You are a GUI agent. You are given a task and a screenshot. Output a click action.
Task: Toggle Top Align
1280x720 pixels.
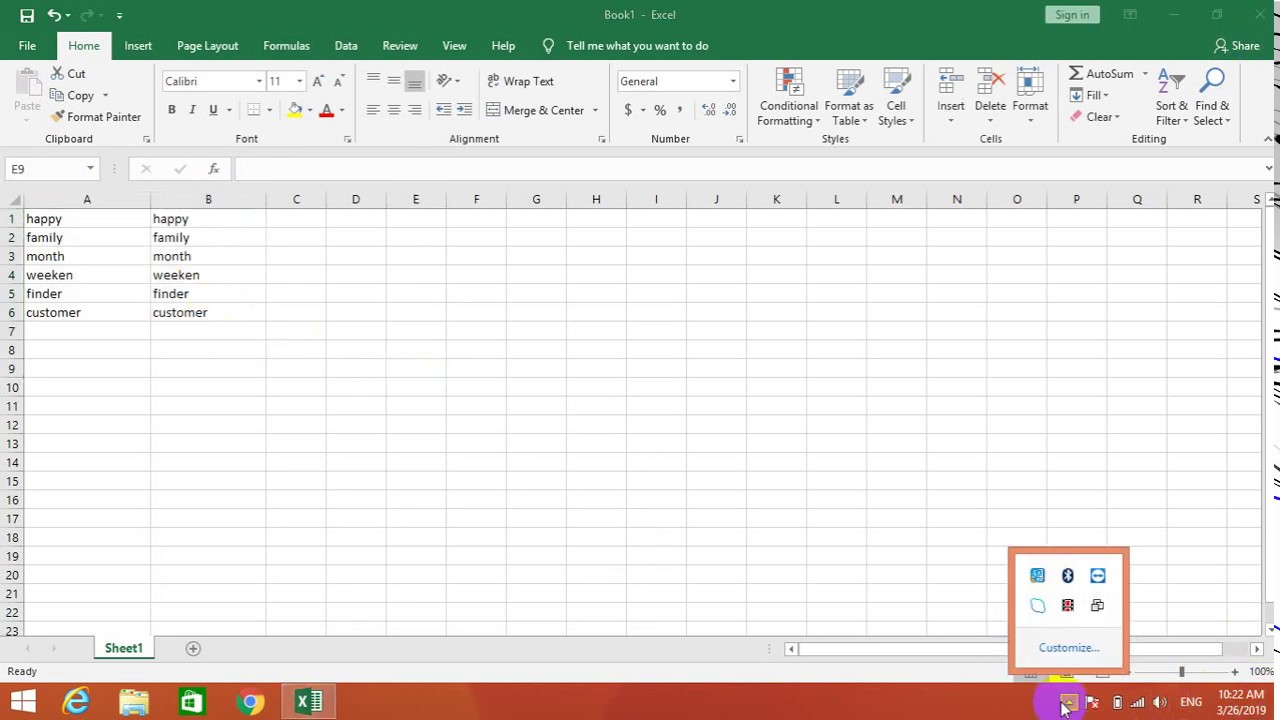(x=373, y=81)
